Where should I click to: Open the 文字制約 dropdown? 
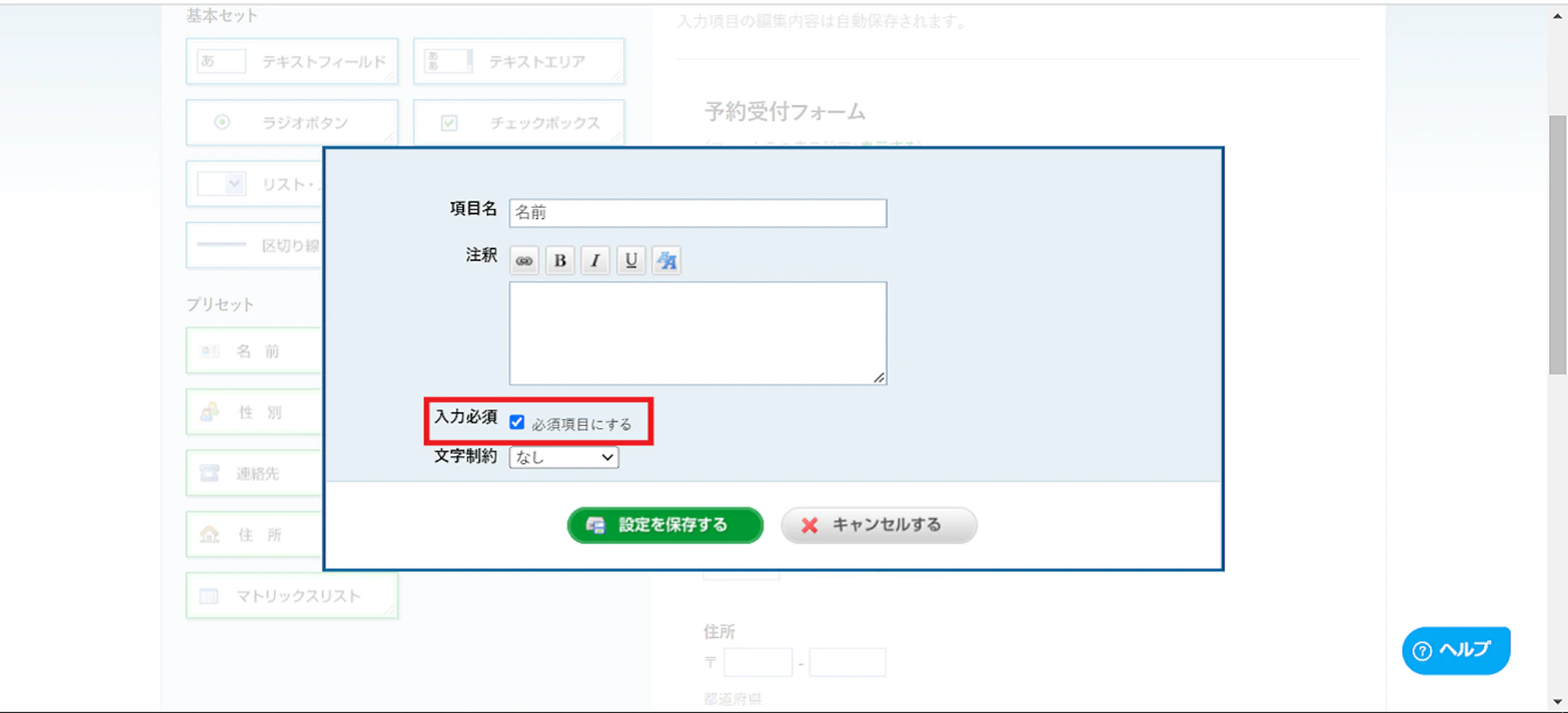(x=563, y=457)
